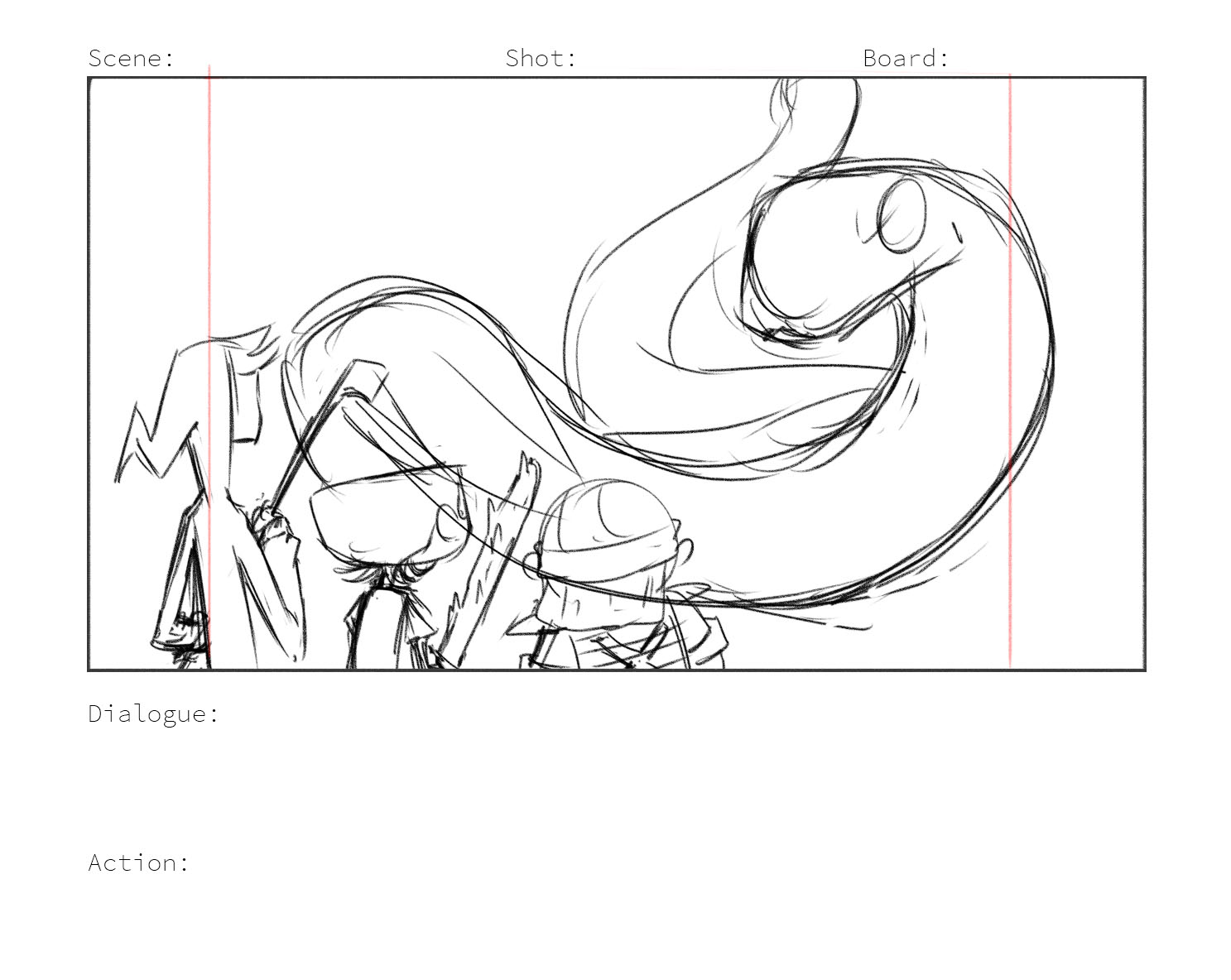Click the "Action:" label

139,862
